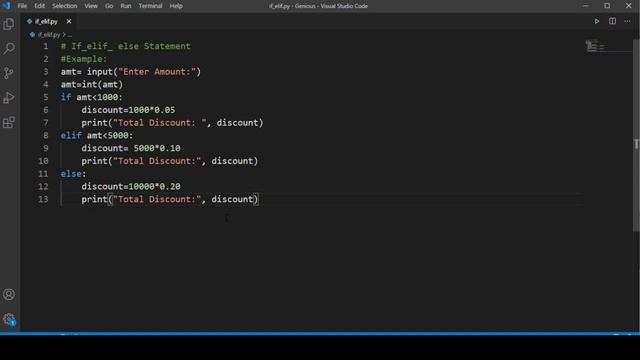
Task: Open the Explorer view in activity bar
Action: coord(9,24)
